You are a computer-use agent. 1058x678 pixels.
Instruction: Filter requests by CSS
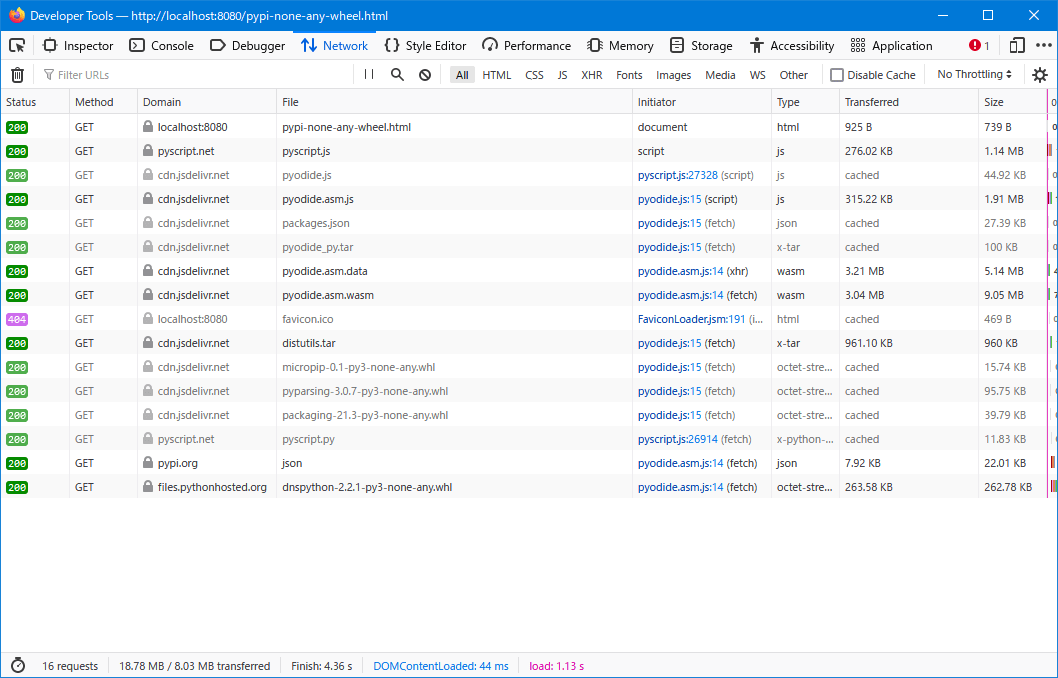click(534, 75)
